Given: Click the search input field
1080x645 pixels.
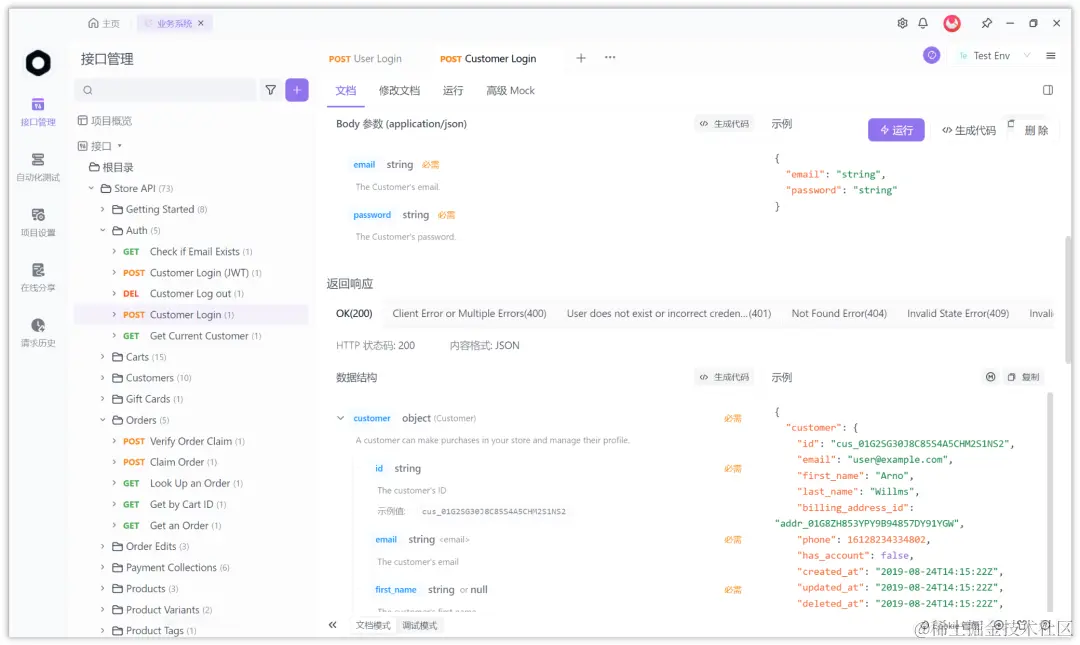Looking at the screenshot, I should coord(165,90).
